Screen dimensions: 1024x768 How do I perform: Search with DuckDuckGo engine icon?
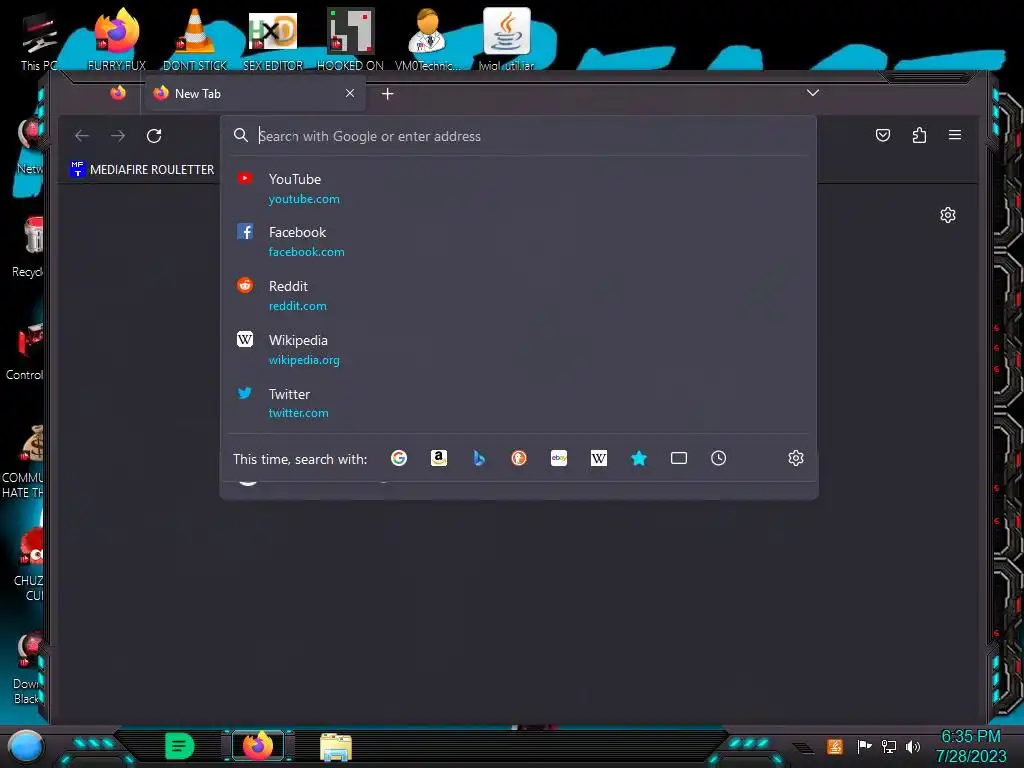click(519, 458)
